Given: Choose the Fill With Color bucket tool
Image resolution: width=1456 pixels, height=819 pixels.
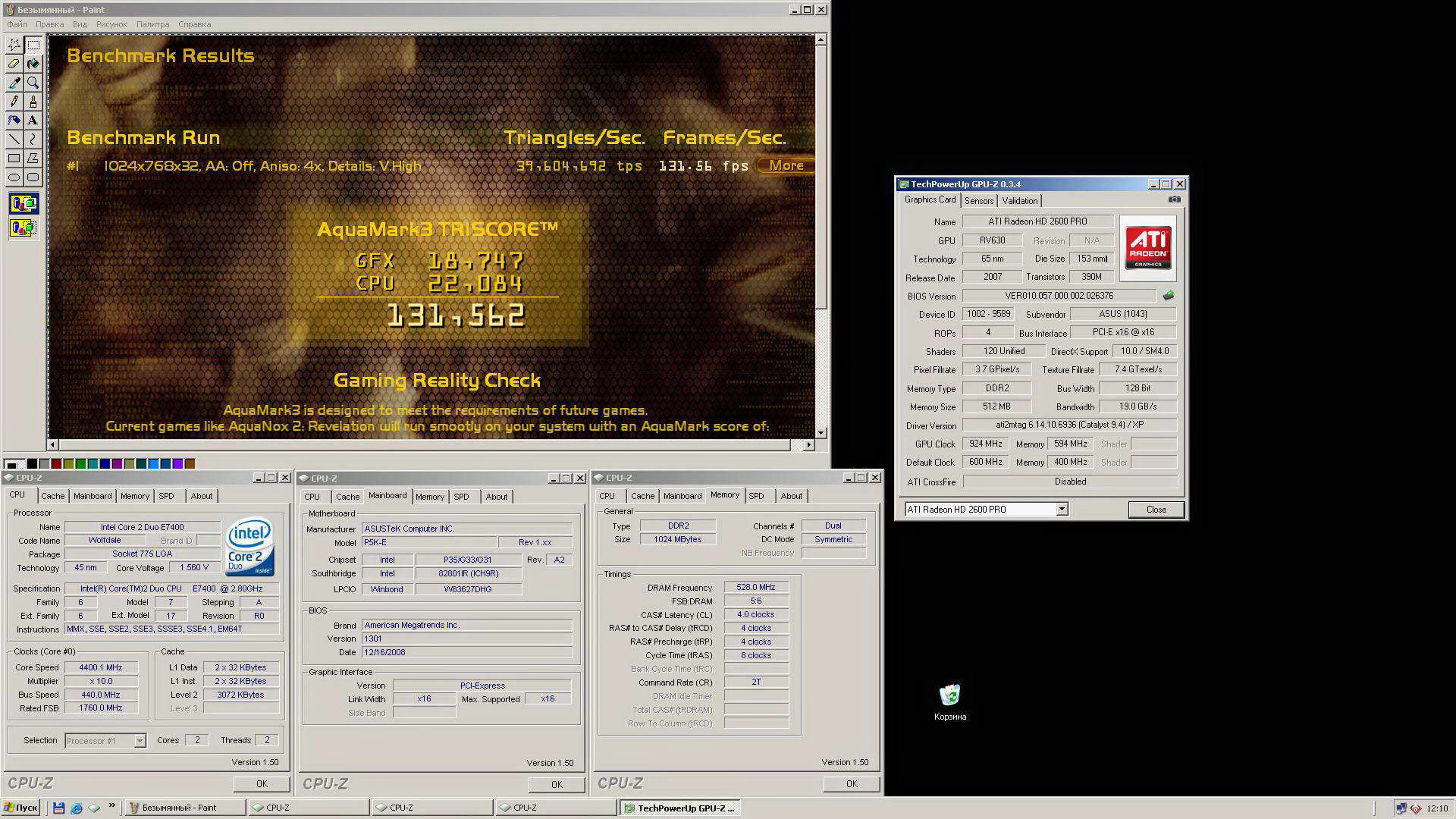Looking at the screenshot, I should (33, 64).
